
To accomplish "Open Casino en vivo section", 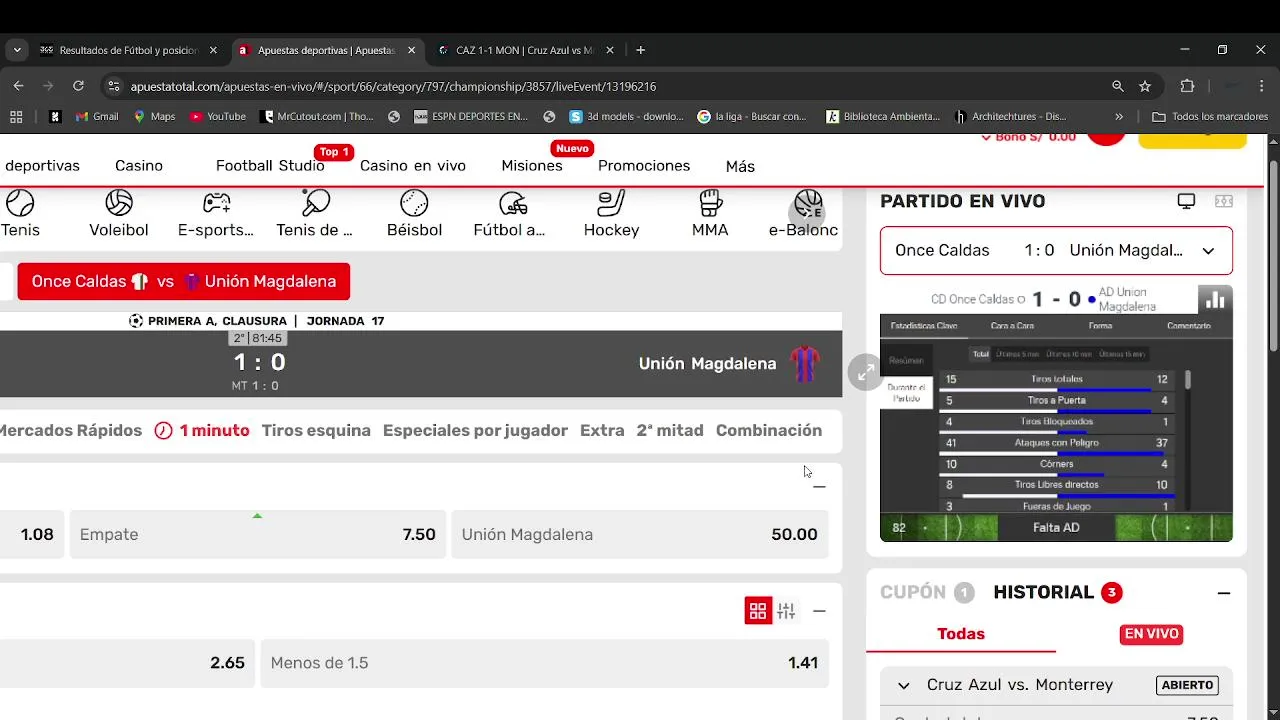I will [x=413, y=166].
